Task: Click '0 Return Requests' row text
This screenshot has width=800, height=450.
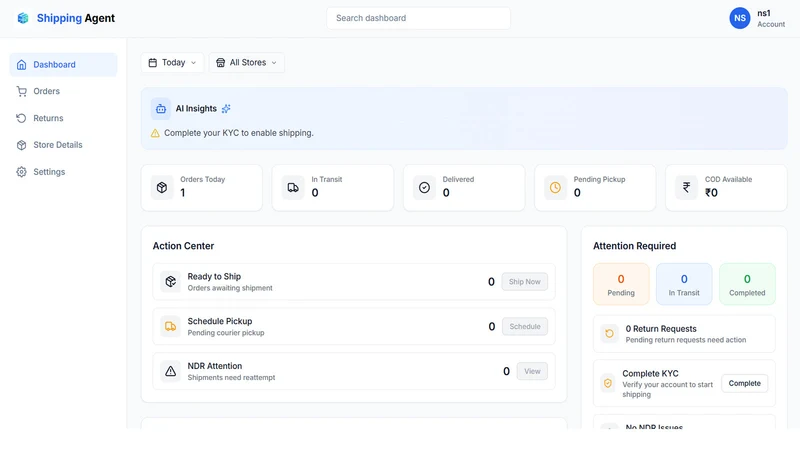Action: point(661,329)
